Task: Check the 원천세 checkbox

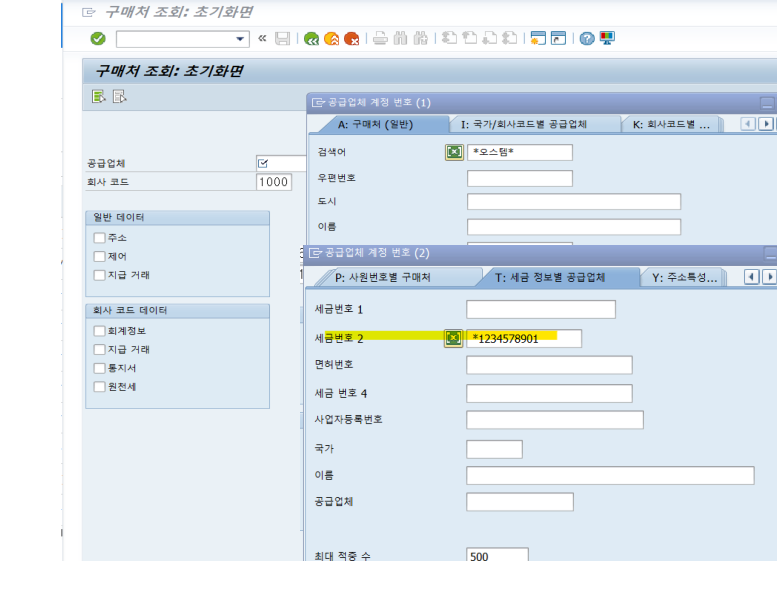Action: coord(100,387)
